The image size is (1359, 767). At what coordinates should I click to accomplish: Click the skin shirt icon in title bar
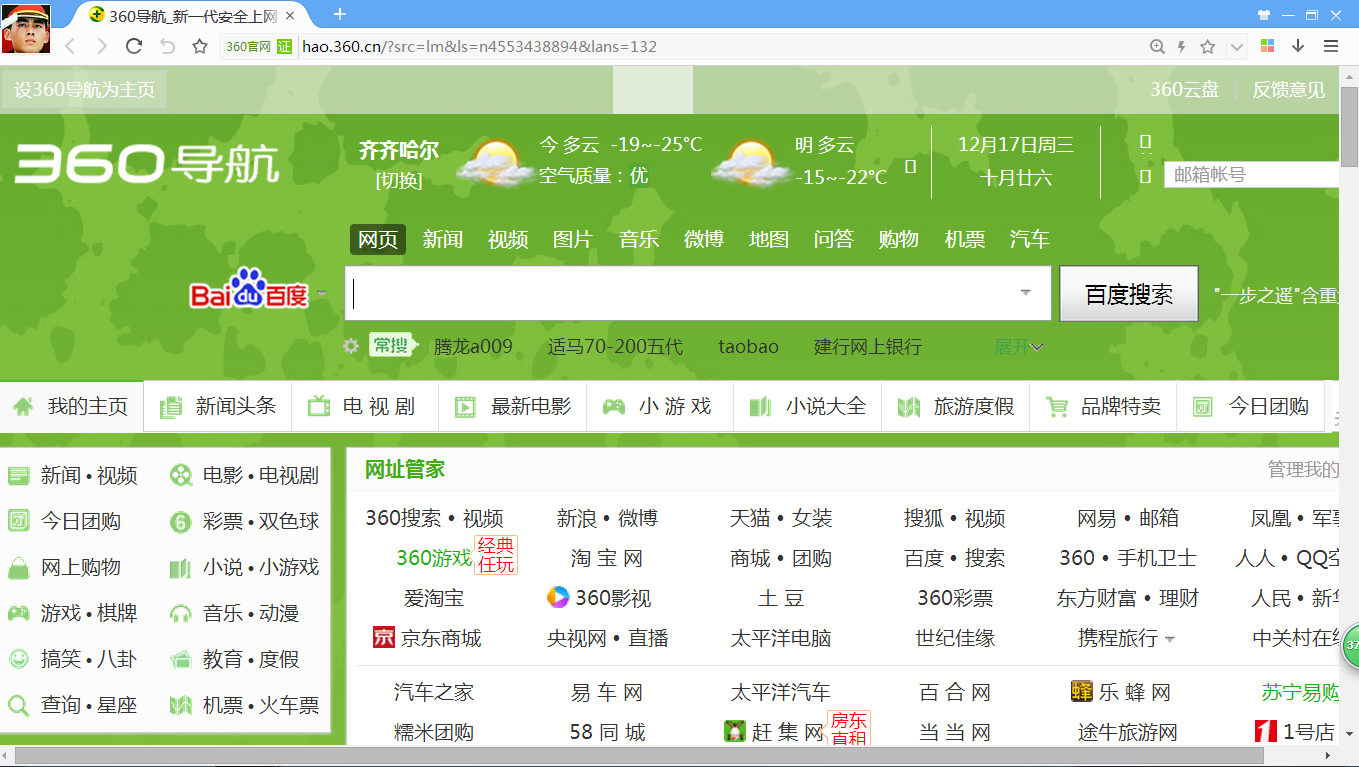(x=1264, y=15)
